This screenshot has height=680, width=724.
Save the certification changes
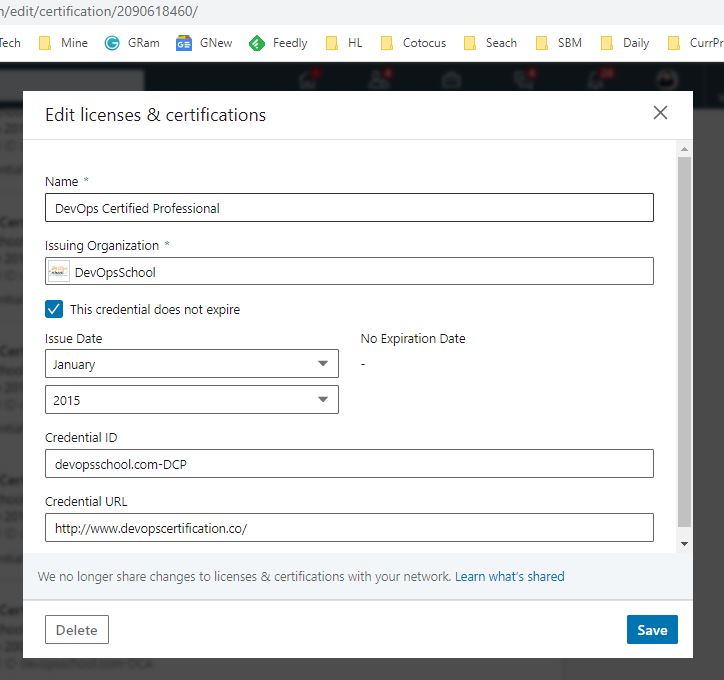coord(652,630)
